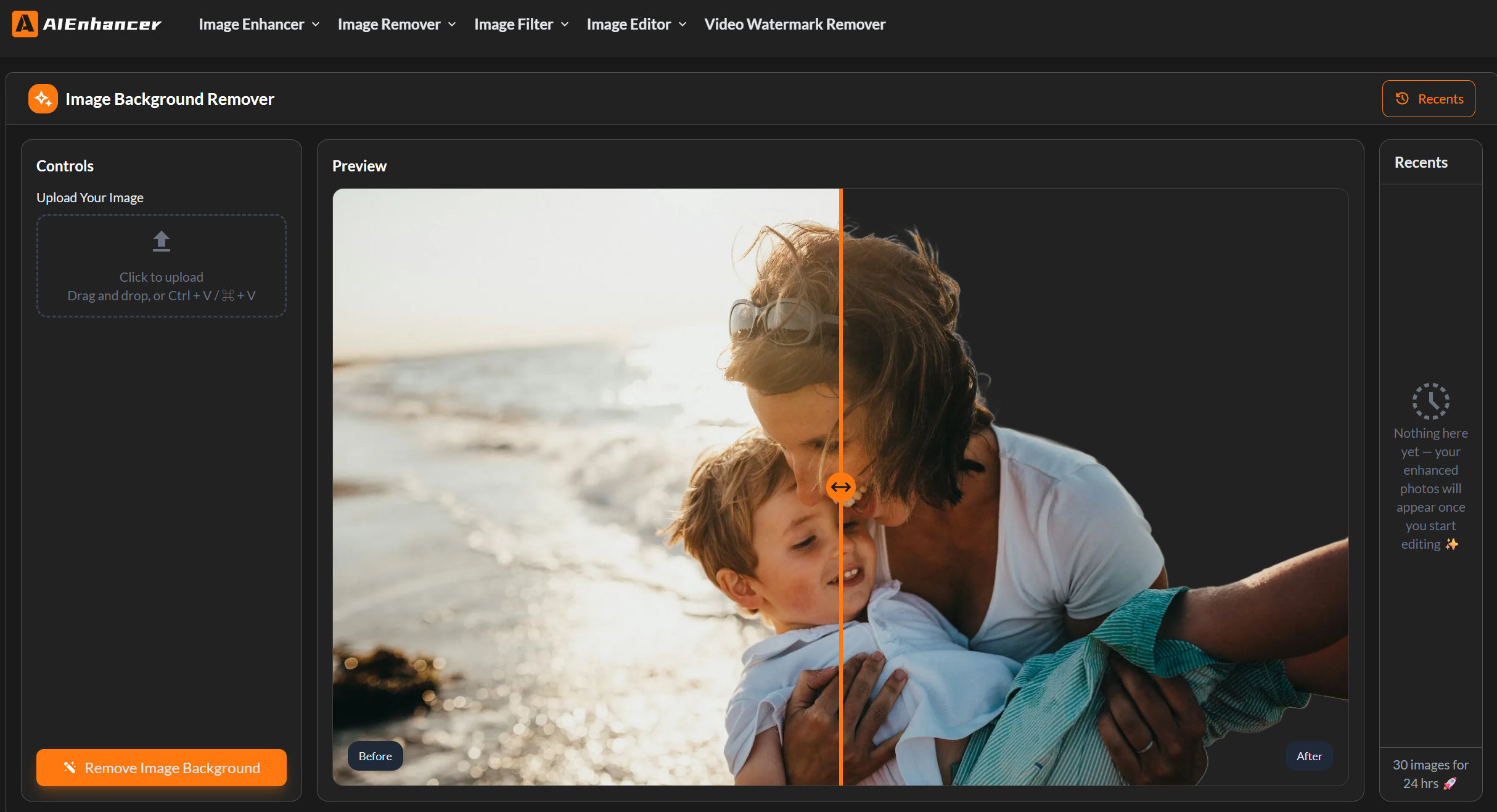The image size is (1497, 812).
Task: Click the dashed clock icon in Recents panel
Action: (1430, 401)
